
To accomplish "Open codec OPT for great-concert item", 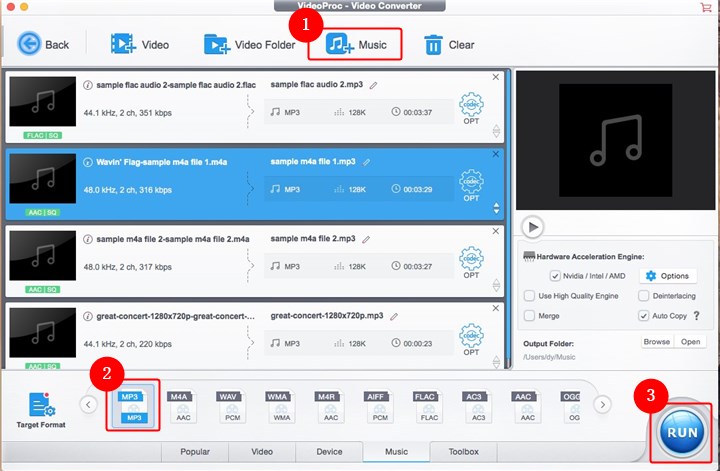I will (x=471, y=340).
